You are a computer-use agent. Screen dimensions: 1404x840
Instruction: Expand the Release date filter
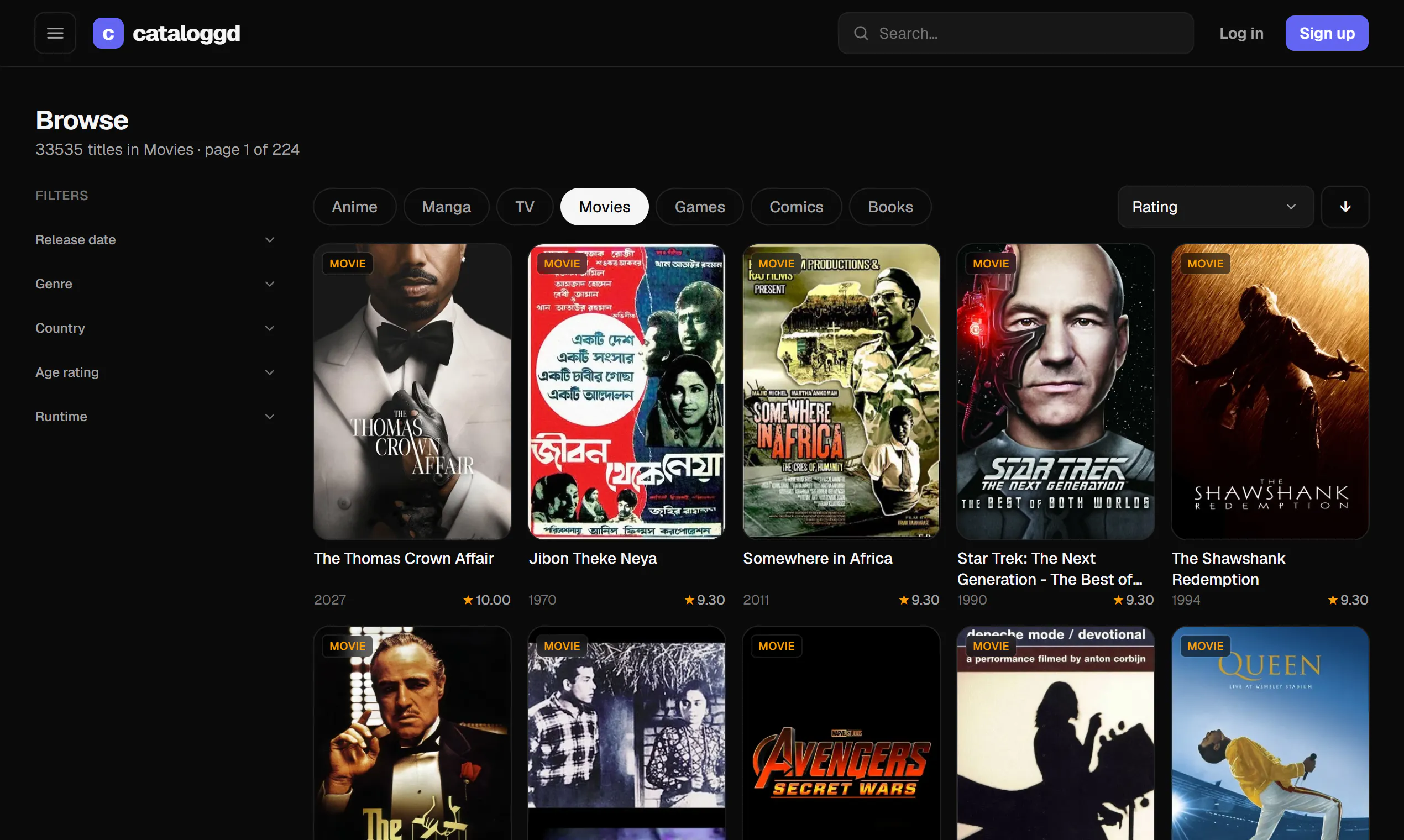pyautogui.click(x=155, y=239)
